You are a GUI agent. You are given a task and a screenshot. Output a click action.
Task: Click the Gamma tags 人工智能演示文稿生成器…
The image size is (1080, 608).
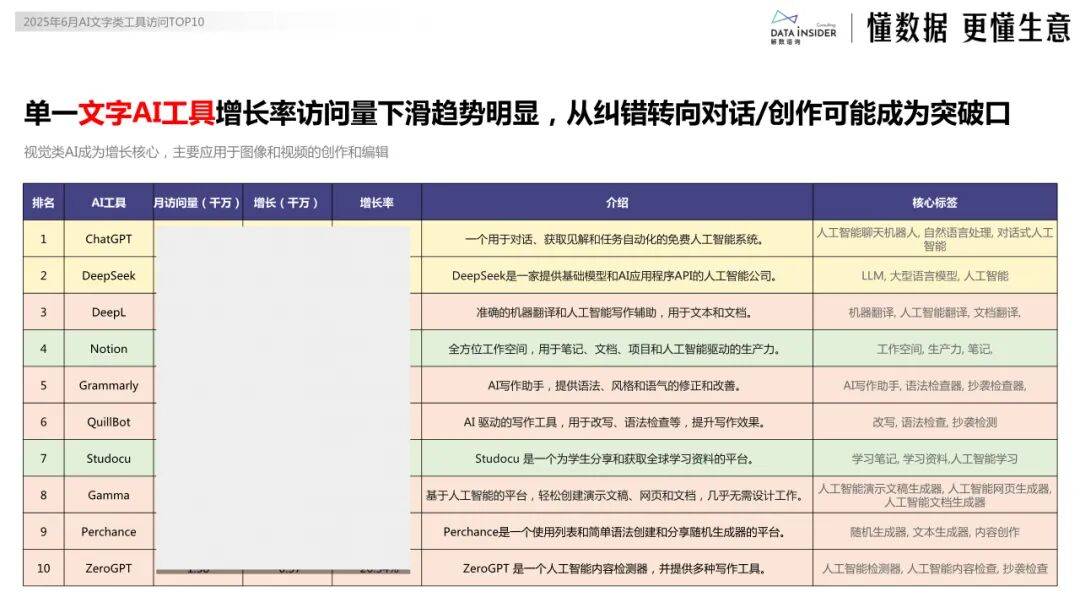pyautogui.click(x=935, y=495)
